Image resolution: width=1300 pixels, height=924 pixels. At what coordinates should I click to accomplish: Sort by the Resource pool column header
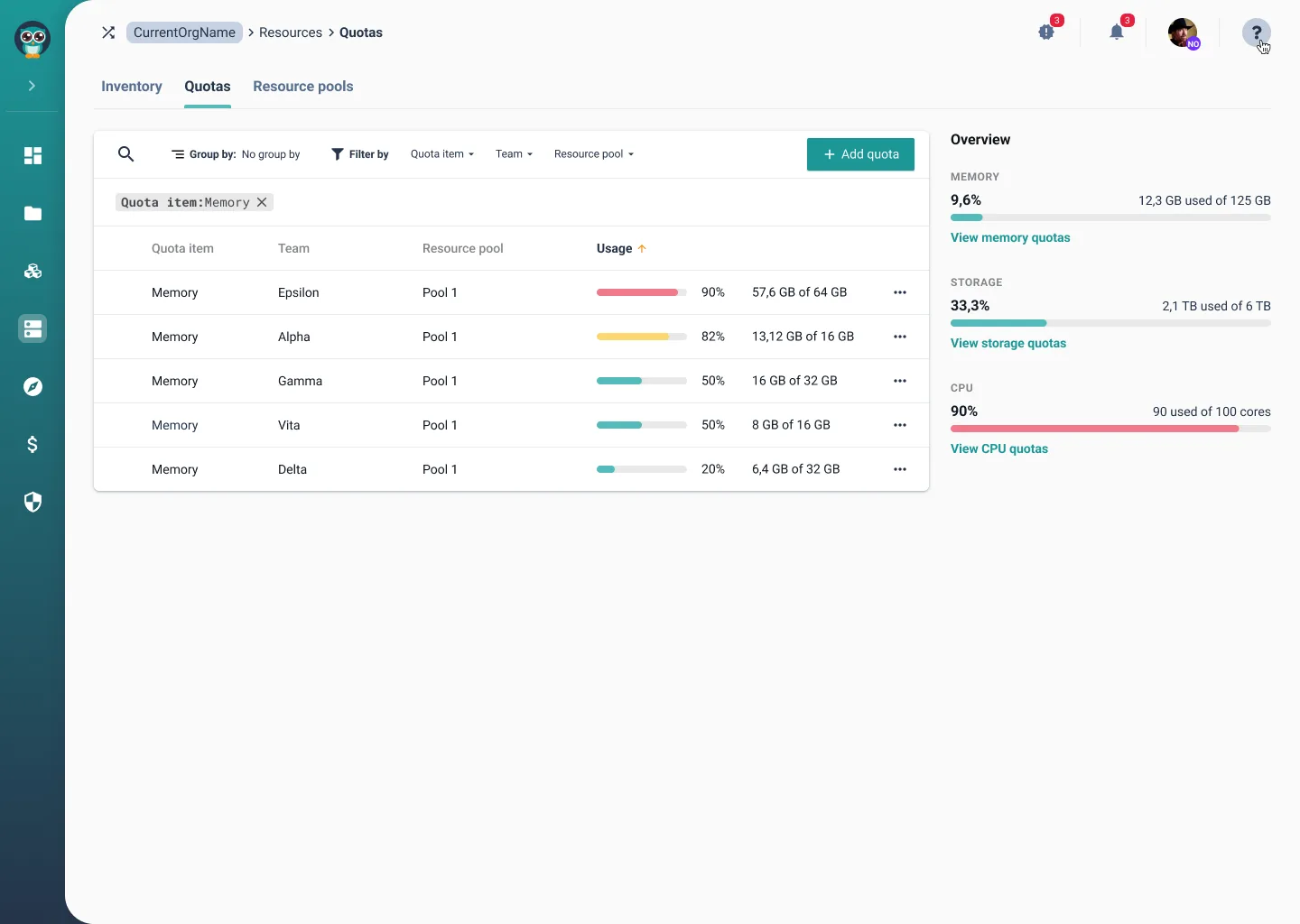(x=463, y=248)
